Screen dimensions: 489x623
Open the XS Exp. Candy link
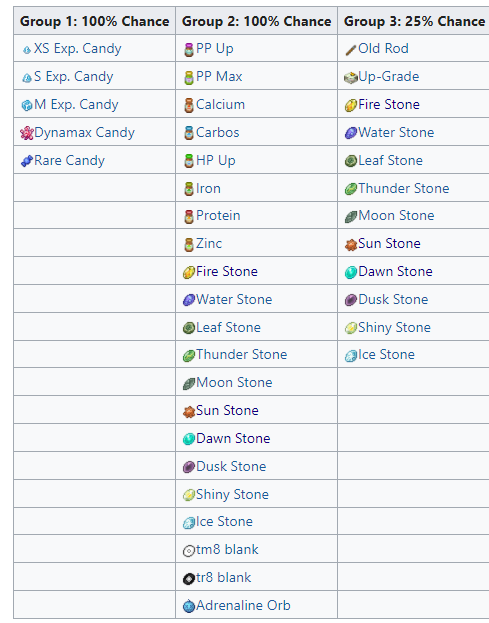click(77, 48)
